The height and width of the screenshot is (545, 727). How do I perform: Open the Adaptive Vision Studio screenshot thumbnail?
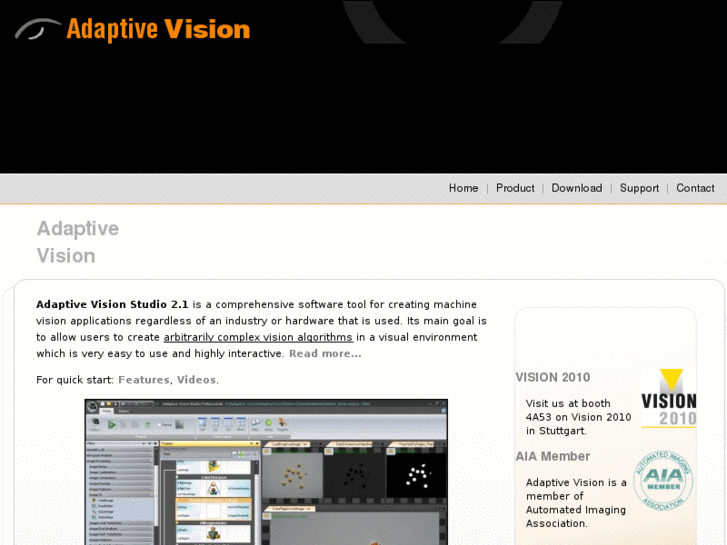click(x=266, y=472)
